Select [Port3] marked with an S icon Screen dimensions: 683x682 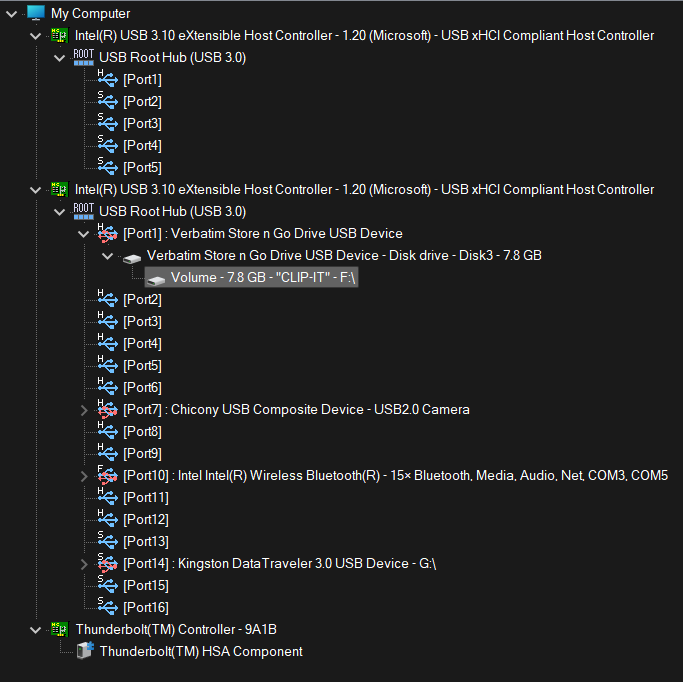(x=142, y=123)
